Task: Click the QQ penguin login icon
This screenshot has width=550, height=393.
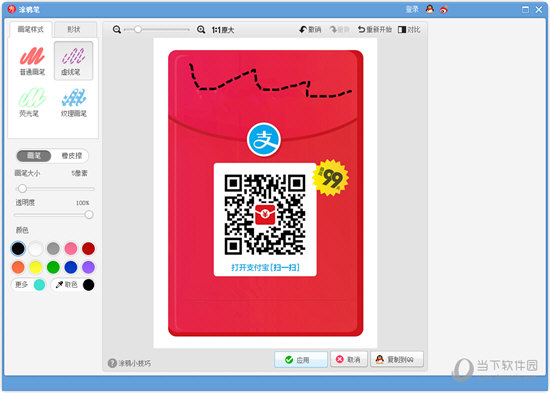Action: pos(430,9)
